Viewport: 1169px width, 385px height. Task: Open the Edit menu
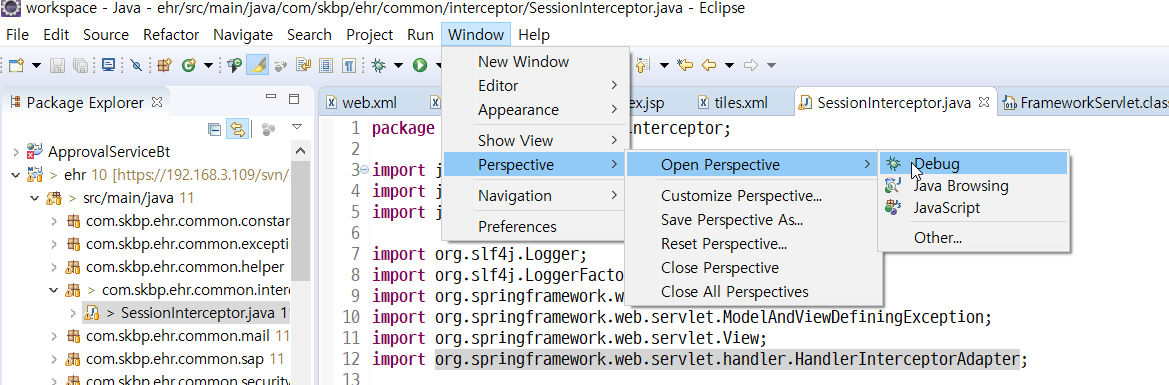click(56, 34)
